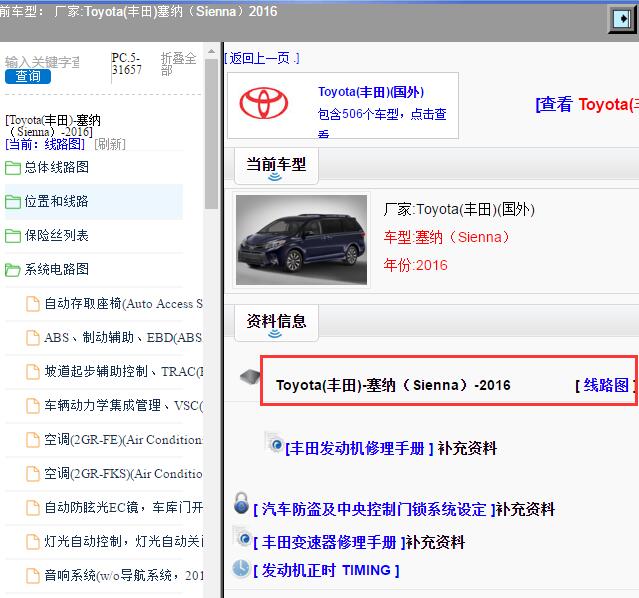639x598 pixels.
Task: Select the 当前车型 tab
Action: point(276,166)
